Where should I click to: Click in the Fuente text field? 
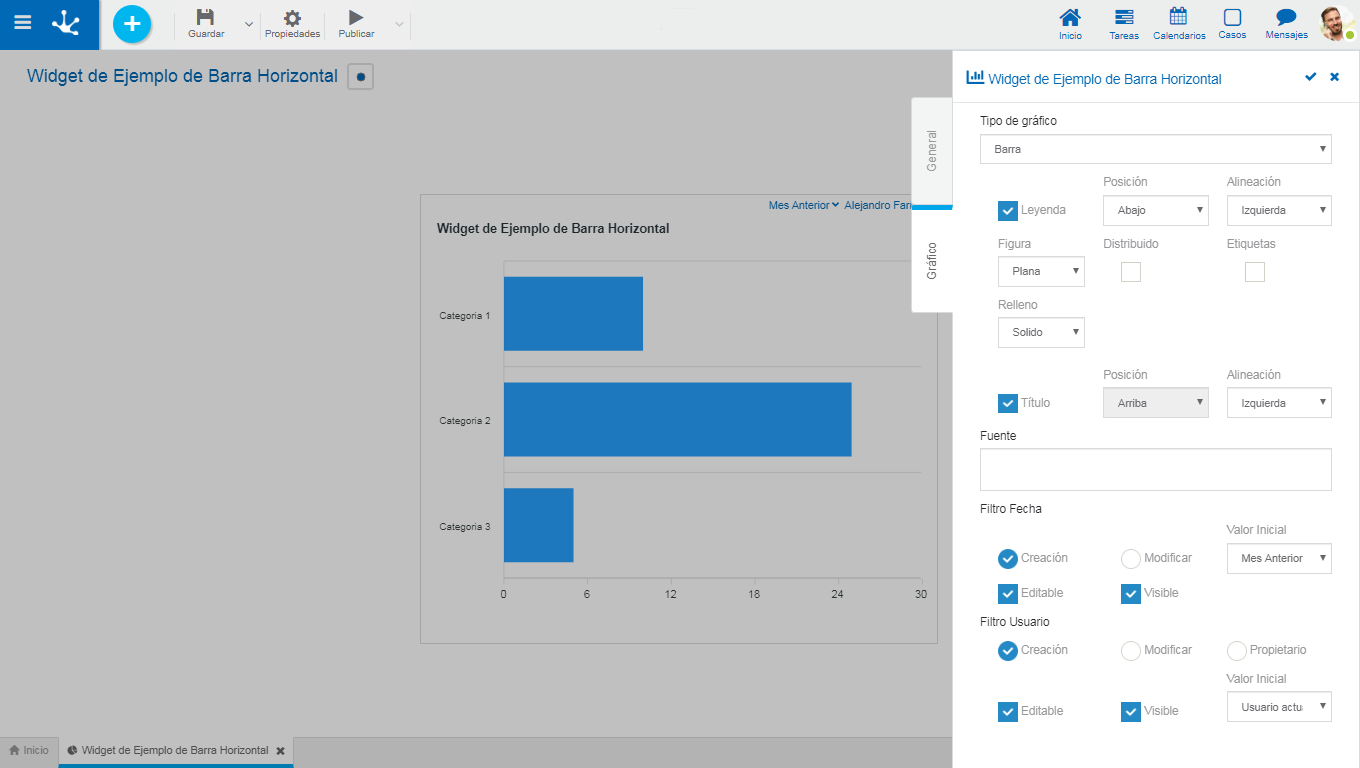tap(1156, 469)
